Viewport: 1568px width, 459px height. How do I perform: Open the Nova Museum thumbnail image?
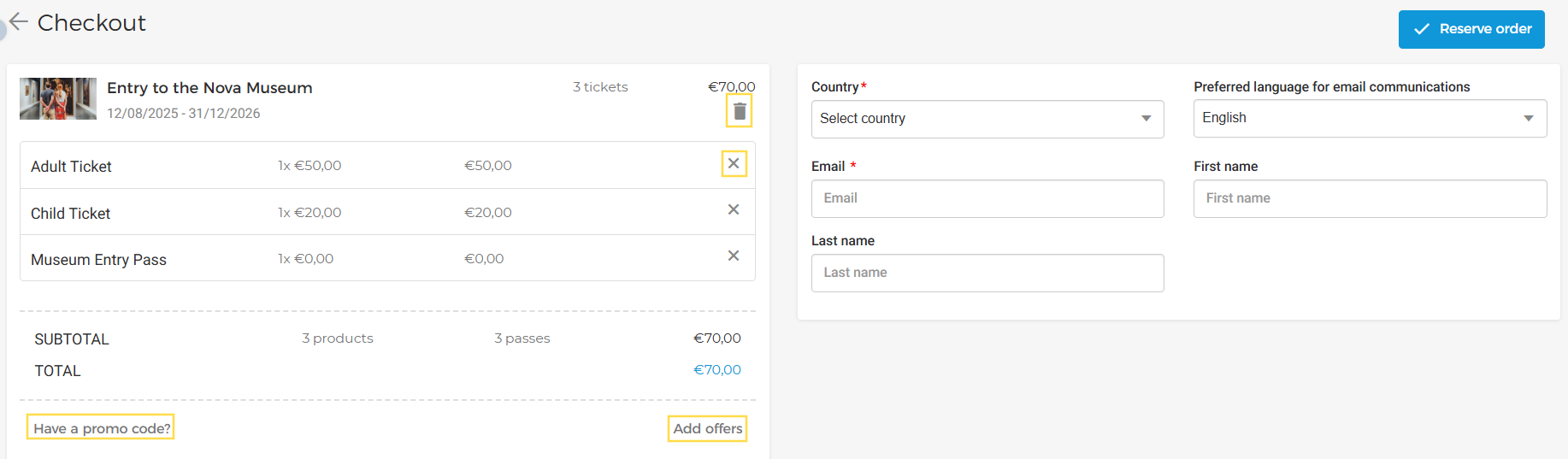[x=58, y=98]
